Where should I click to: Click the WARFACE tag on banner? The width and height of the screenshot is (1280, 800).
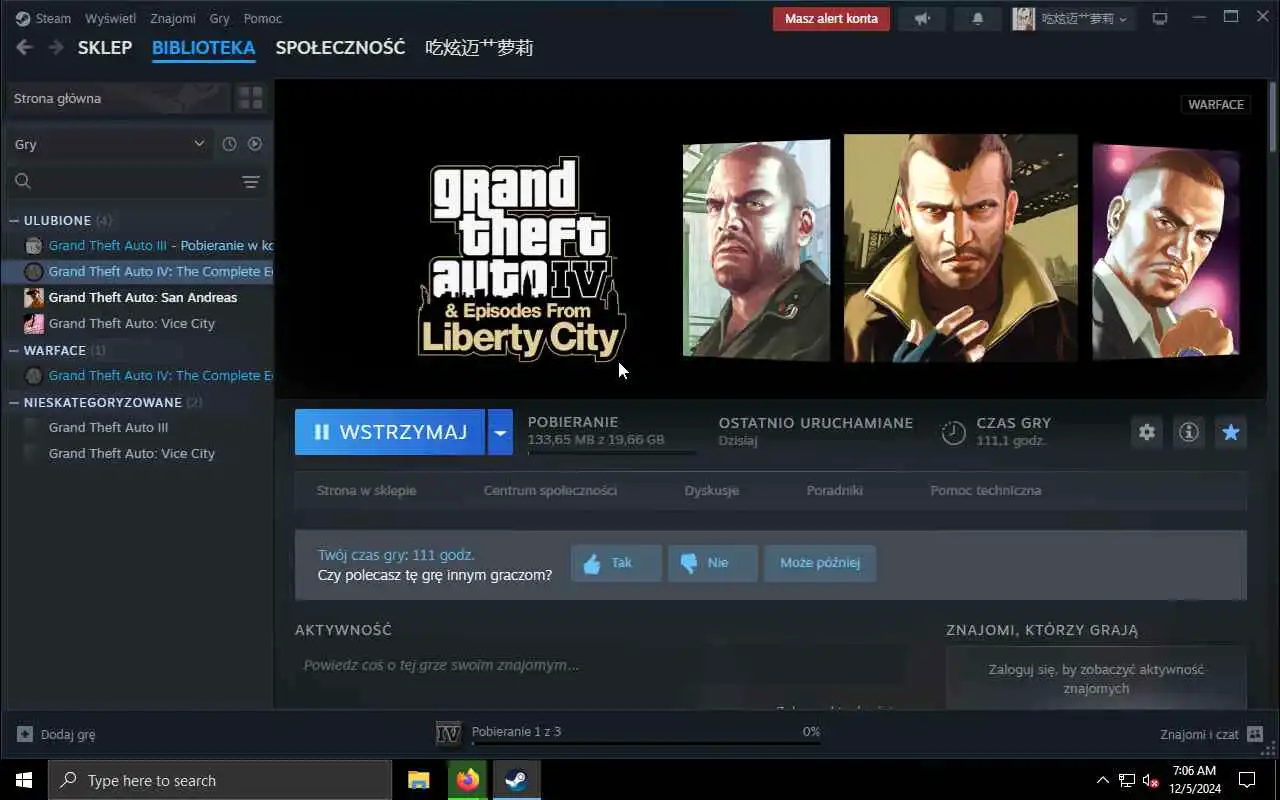pos(1215,104)
